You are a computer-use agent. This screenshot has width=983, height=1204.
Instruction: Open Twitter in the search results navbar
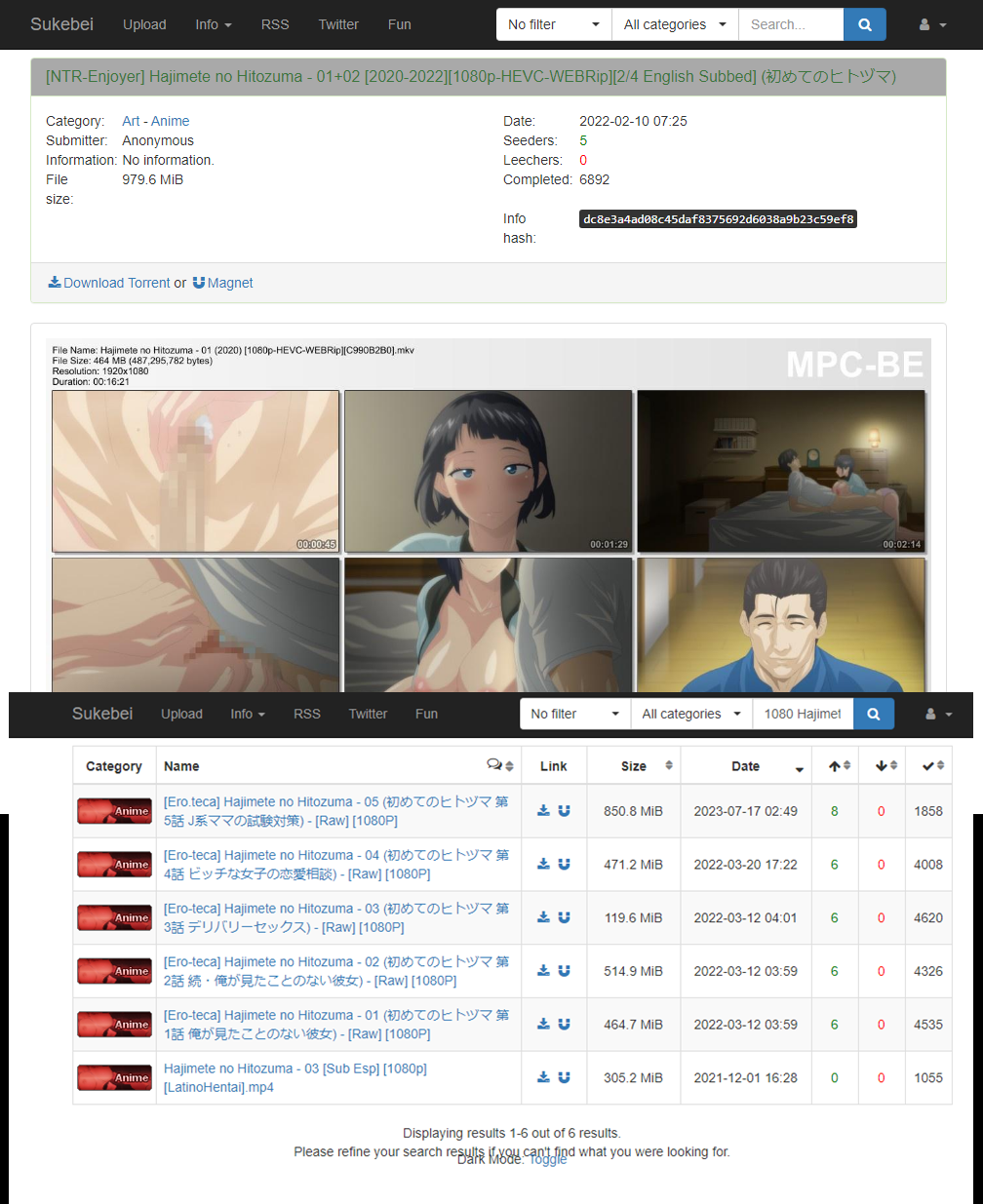(x=368, y=714)
